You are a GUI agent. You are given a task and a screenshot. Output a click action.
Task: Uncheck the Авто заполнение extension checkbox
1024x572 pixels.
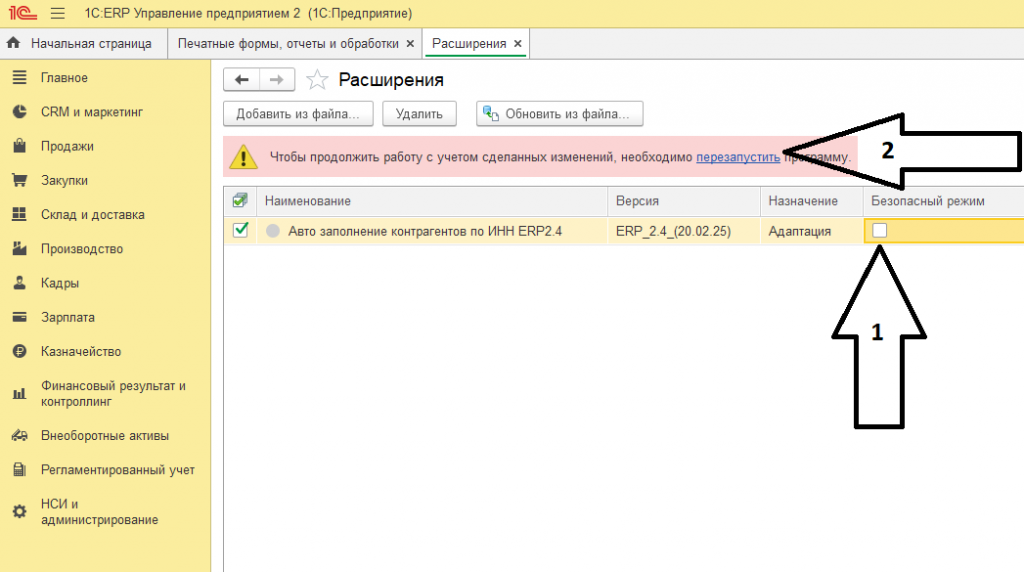(240, 230)
